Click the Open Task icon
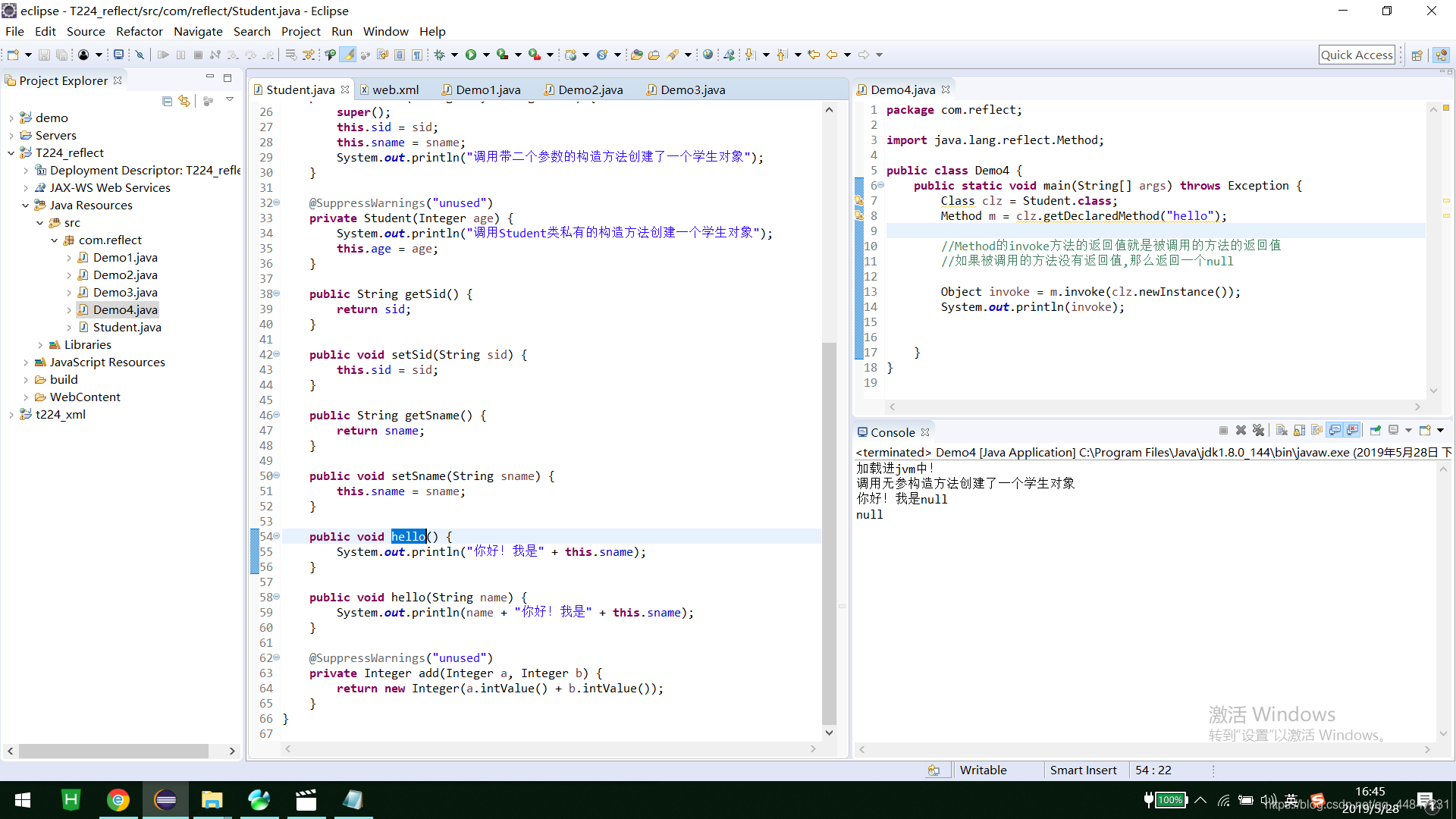 tap(654, 55)
